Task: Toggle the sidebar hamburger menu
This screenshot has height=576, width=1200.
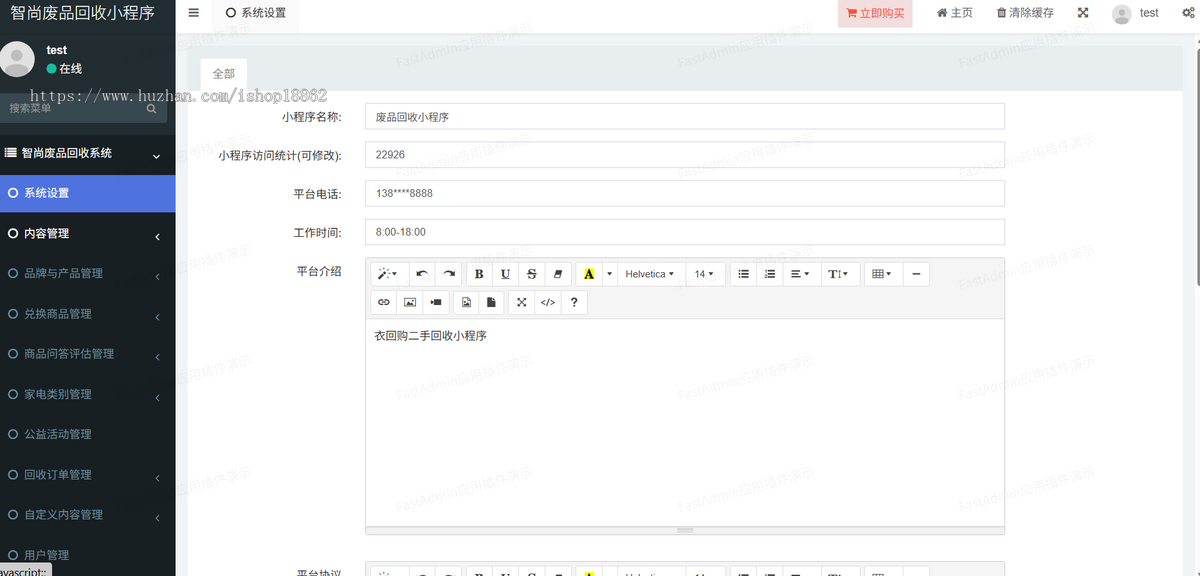Action: 193,13
